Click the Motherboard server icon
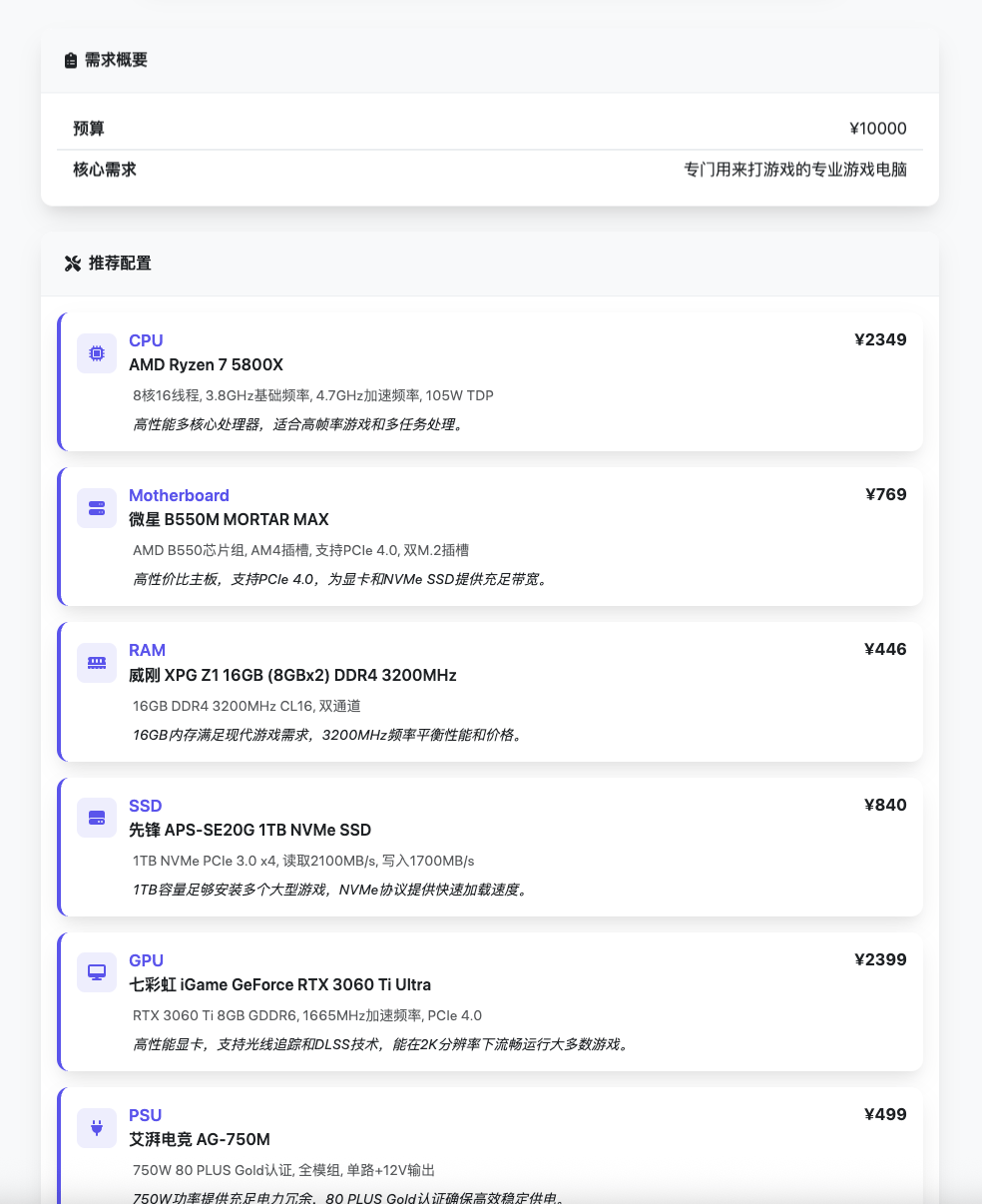The height and width of the screenshot is (1204, 982). coord(97,508)
